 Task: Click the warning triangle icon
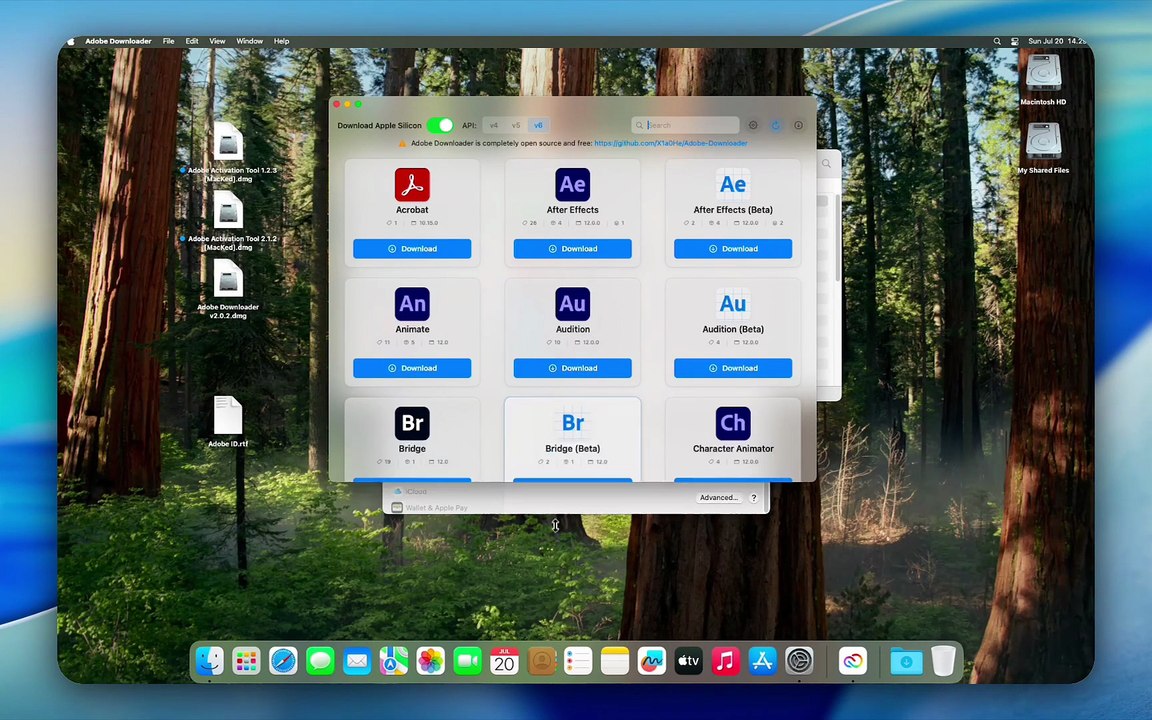402,143
